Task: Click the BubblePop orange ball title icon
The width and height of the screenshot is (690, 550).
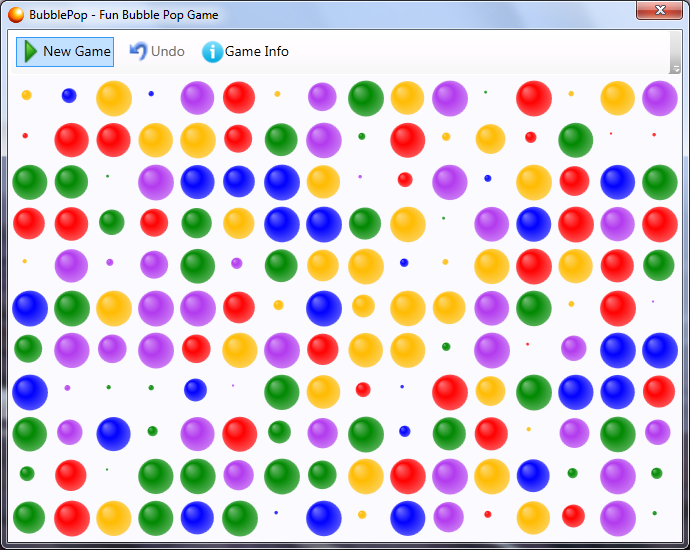Action: coord(16,15)
